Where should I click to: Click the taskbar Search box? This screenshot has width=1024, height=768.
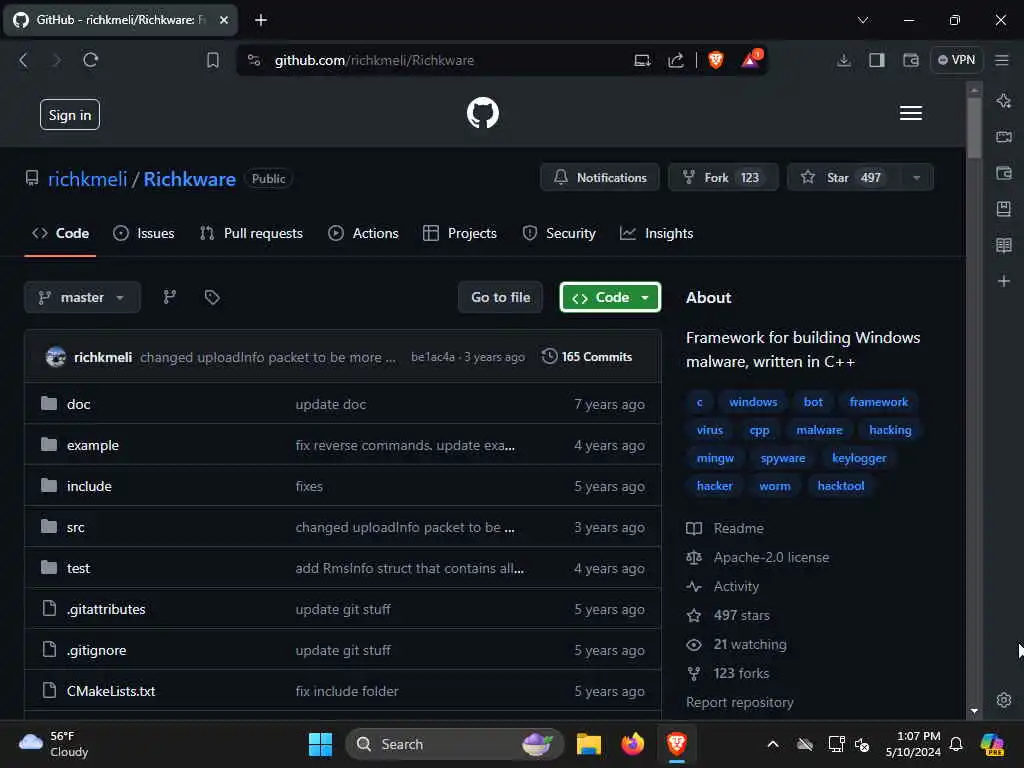(455, 744)
